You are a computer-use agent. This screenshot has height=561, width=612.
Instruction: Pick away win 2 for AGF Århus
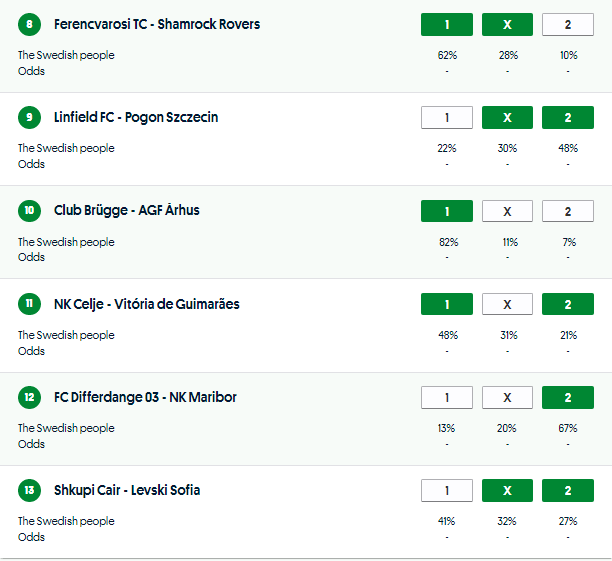click(x=567, y=211)
